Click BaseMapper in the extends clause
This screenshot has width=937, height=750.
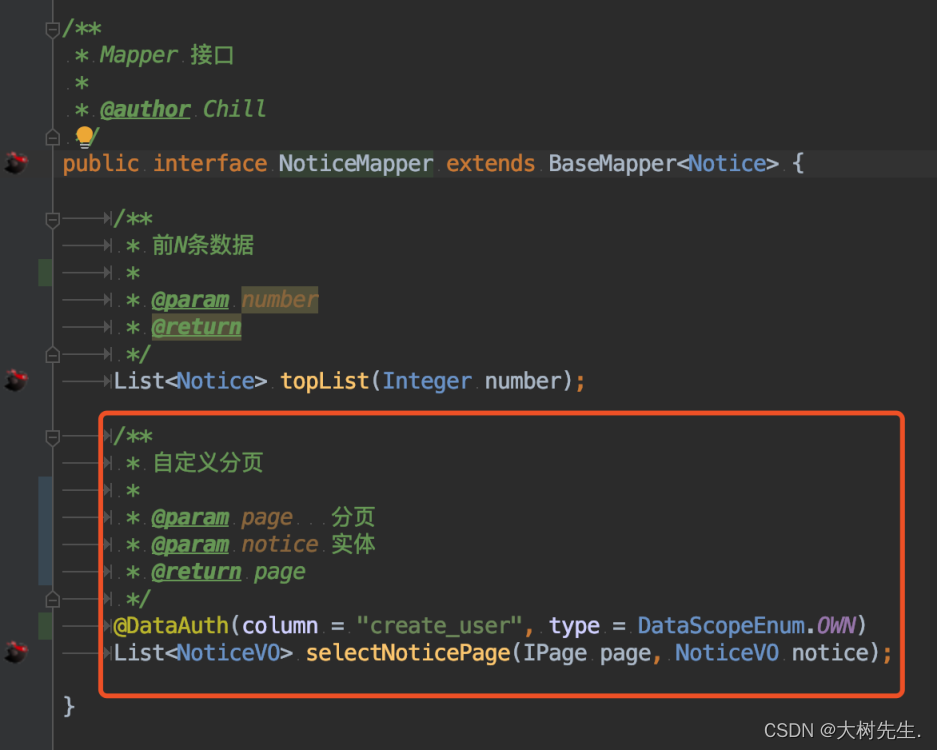click(612, 163)
